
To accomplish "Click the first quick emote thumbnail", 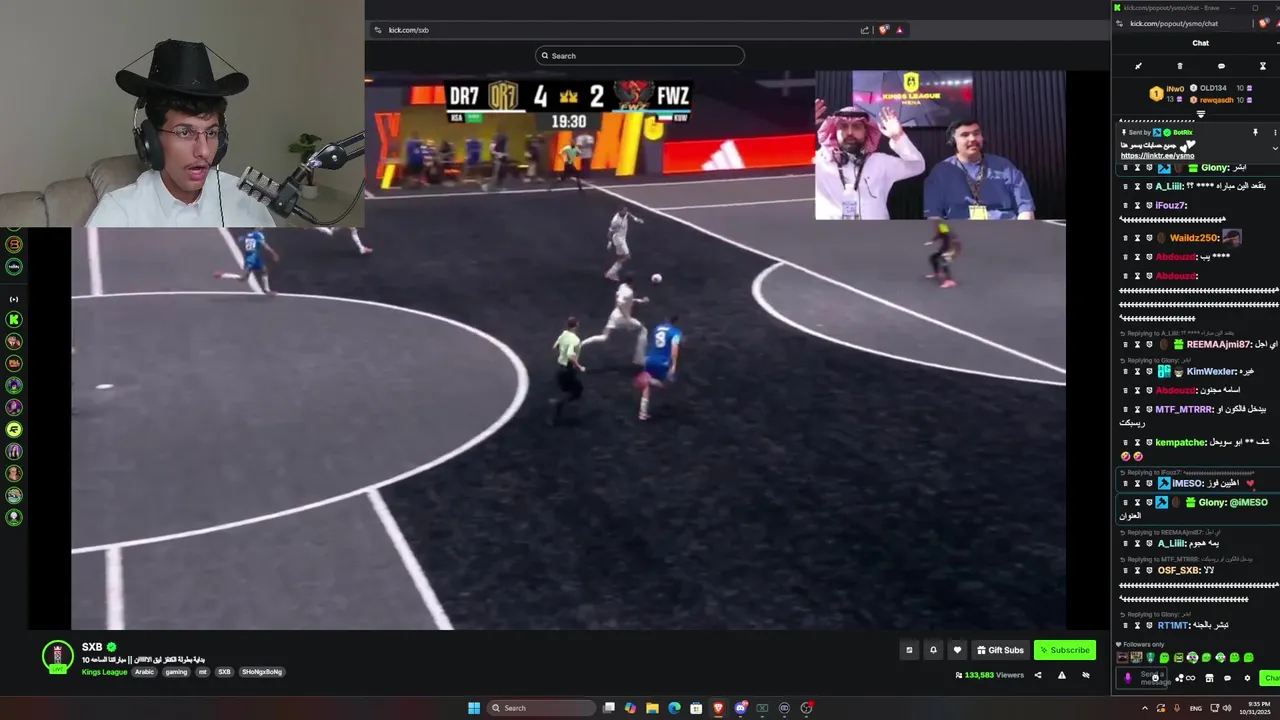I will point(1123,657).
